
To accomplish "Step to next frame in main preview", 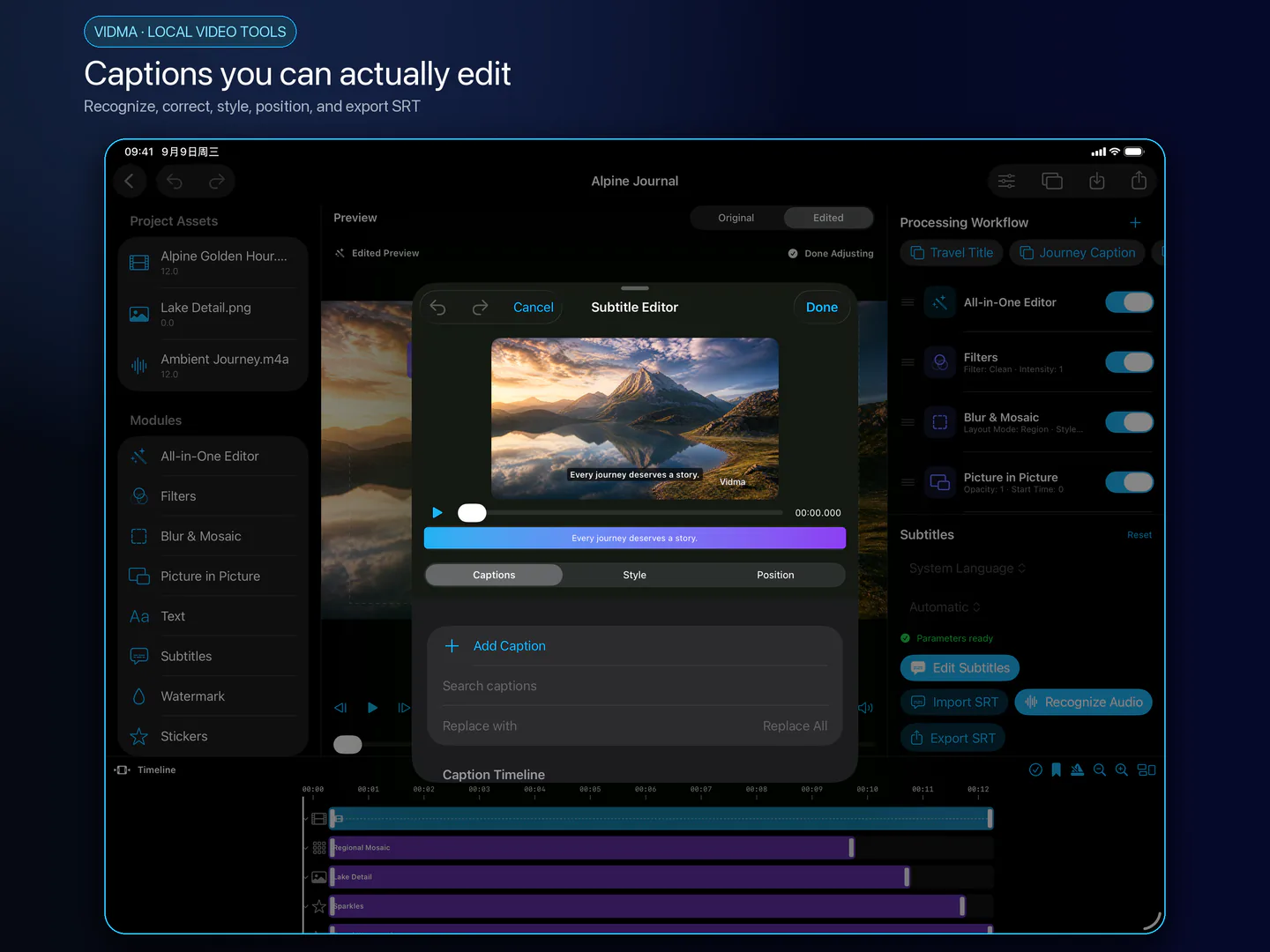I will pyautogui.click(x=404, y=708).
